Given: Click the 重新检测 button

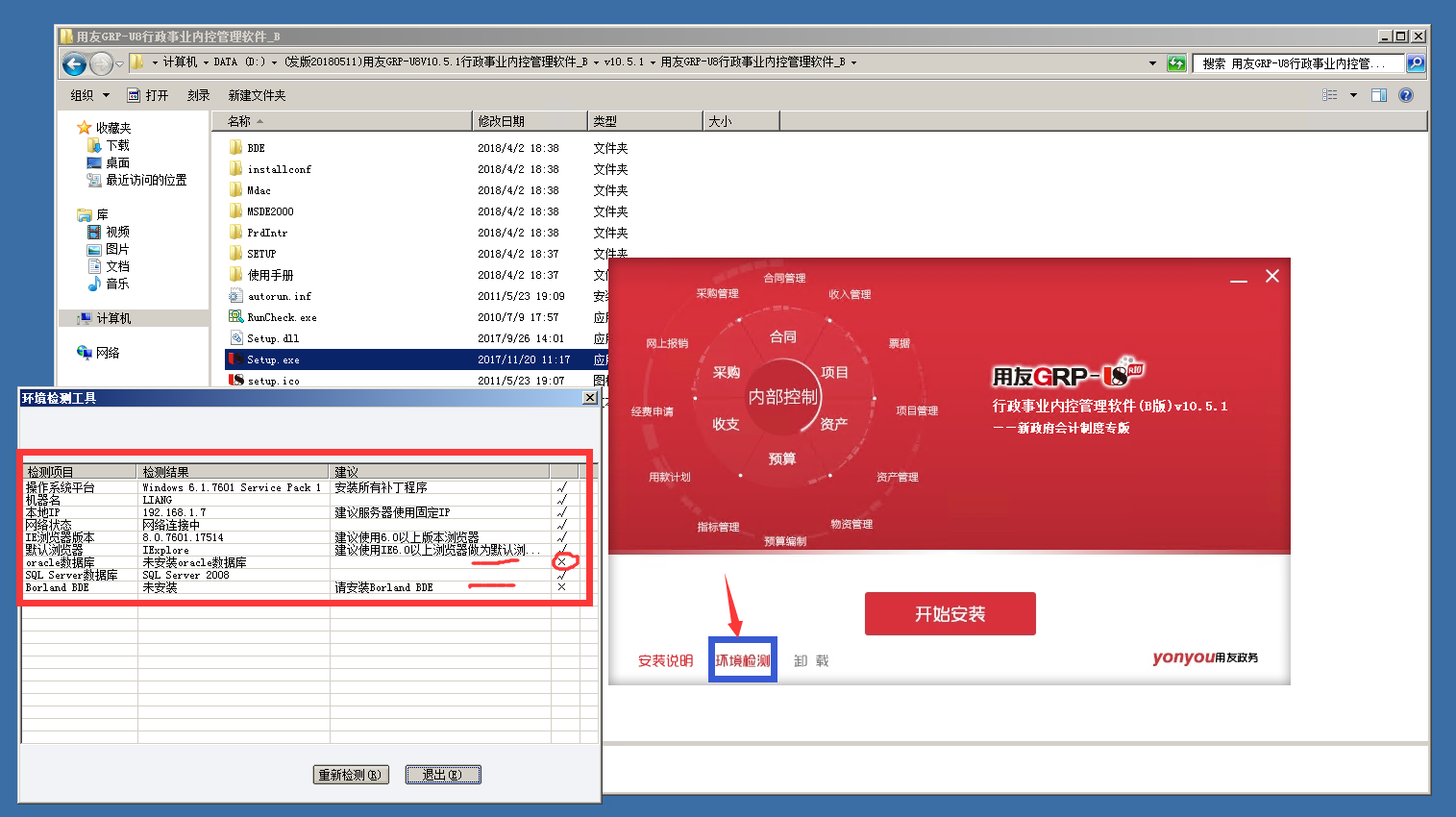Looking at the screenshot, I should click(x=351, y=775).
